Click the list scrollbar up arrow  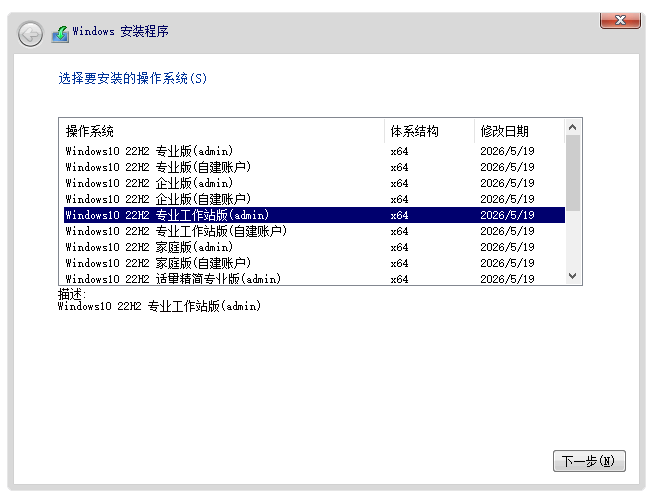(x=573, y=127)
